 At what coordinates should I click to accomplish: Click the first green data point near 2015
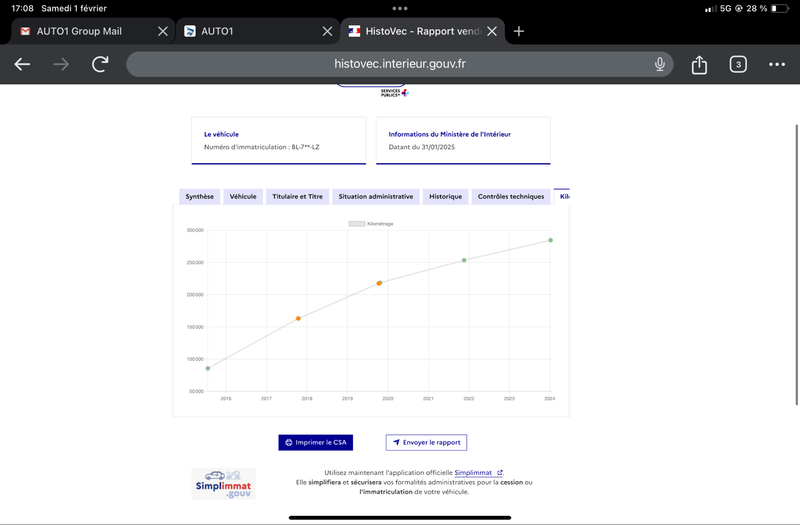208,368
